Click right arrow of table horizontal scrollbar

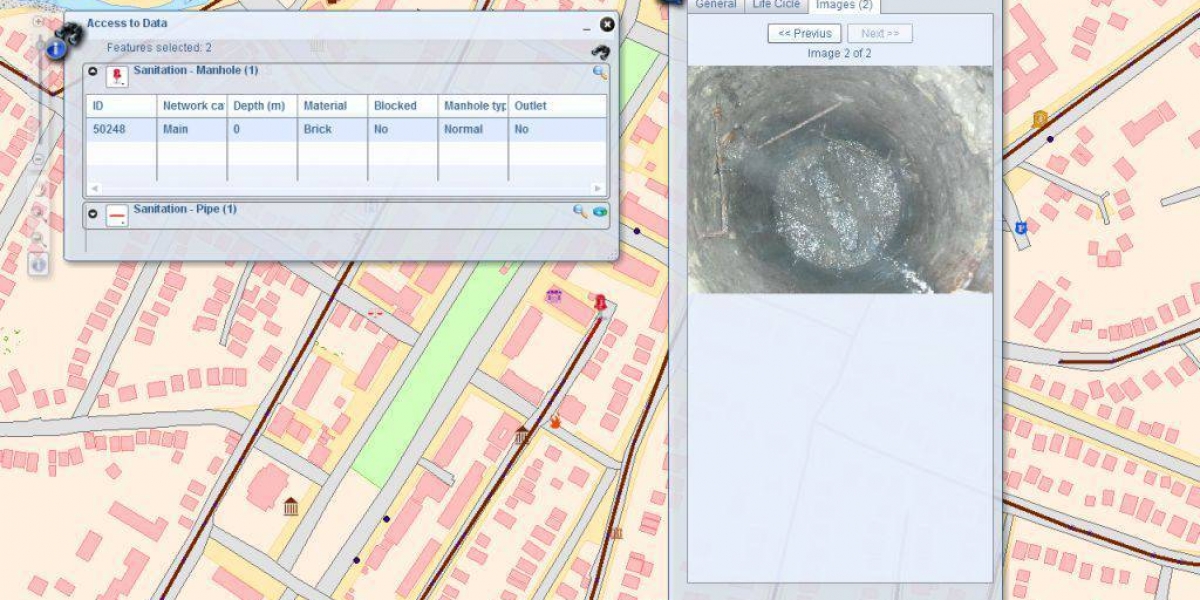coord(599,188)
